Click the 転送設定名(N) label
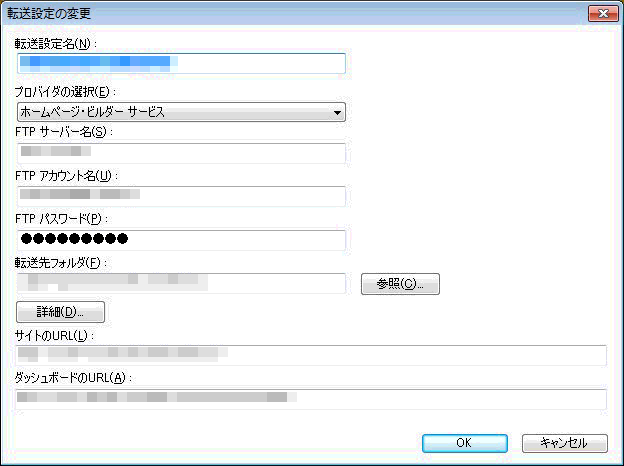Viewport: 624px width, 466px height. [55, 44]
